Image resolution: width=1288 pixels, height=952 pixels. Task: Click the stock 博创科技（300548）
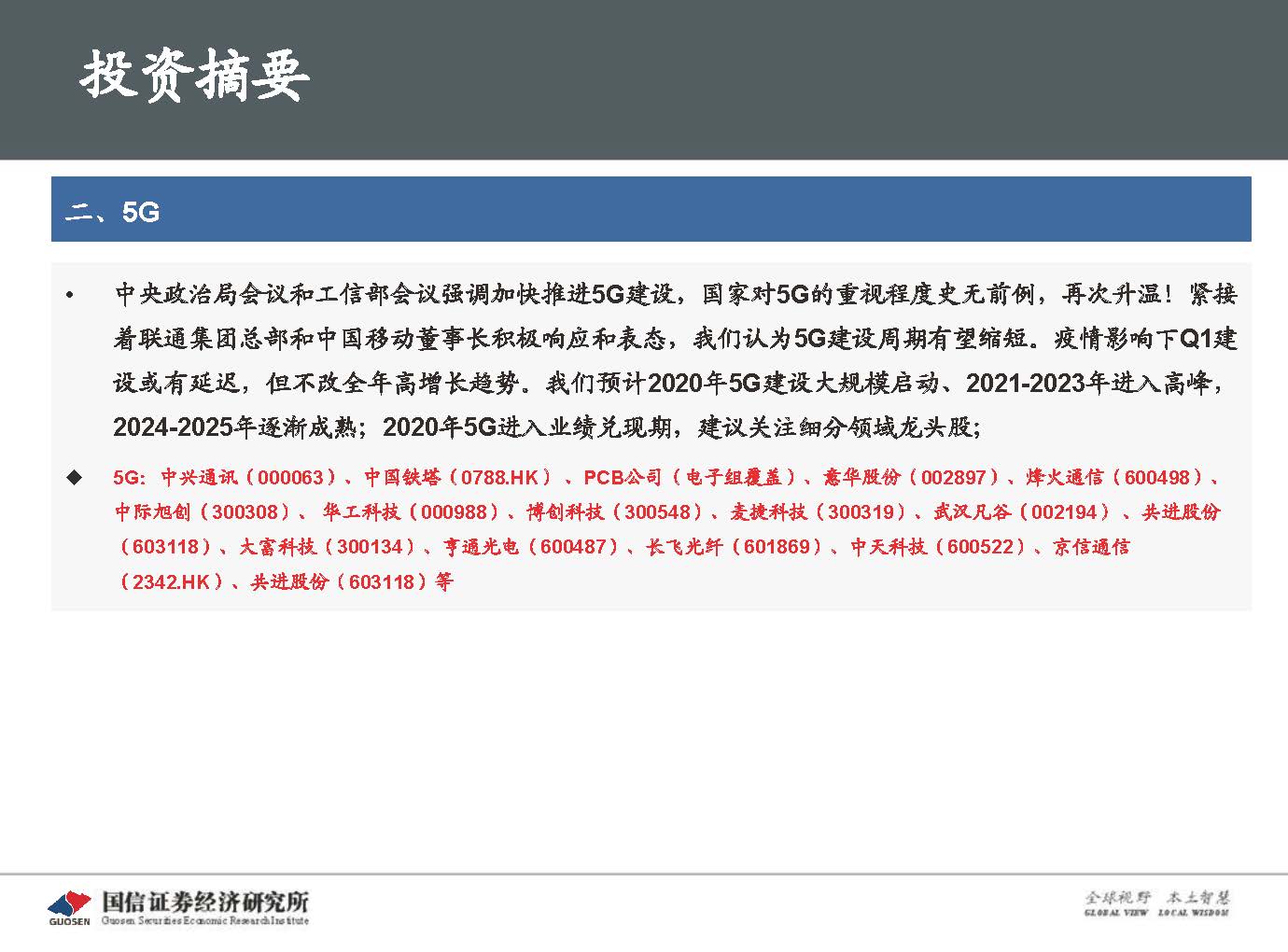click(615, 511)
